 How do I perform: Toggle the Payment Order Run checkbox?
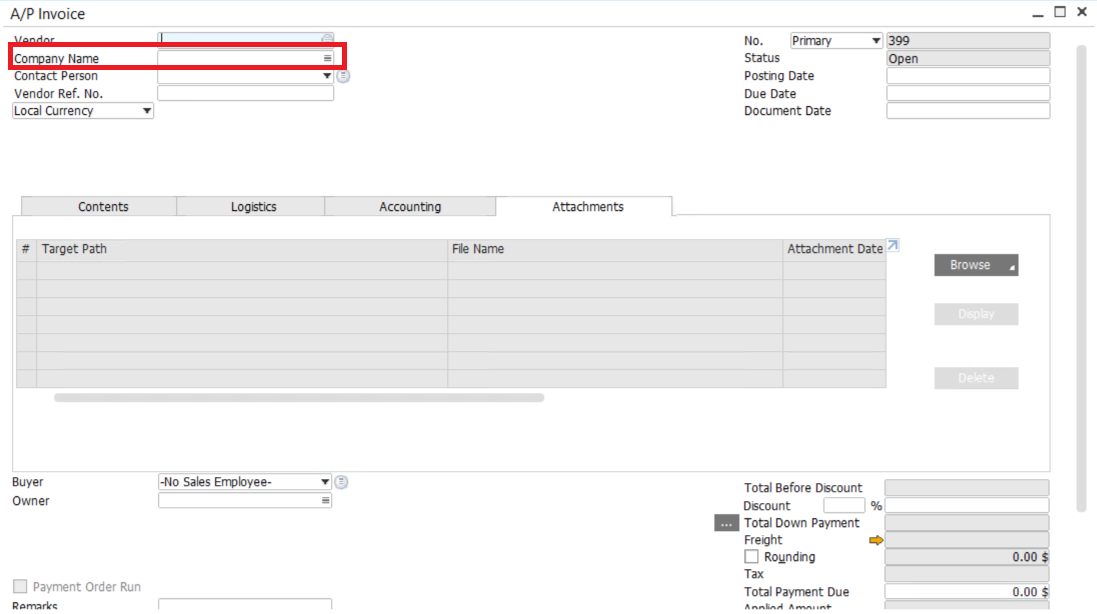pyautogui.click(x=20, y=587)
